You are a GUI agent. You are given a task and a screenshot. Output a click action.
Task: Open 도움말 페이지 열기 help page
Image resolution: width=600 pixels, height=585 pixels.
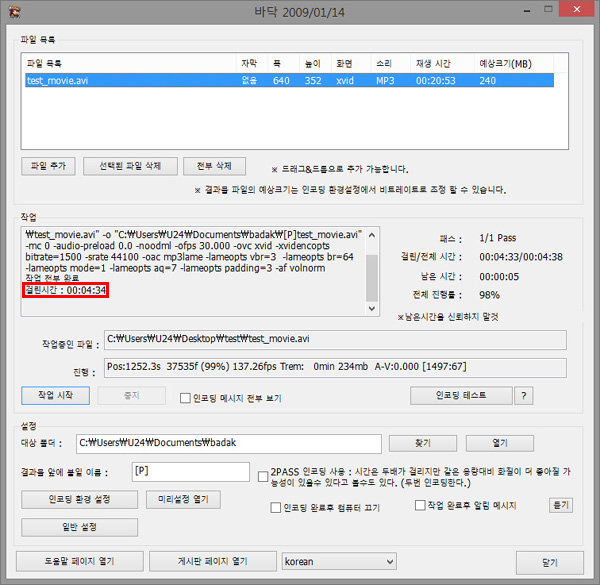tap(81, 561)
